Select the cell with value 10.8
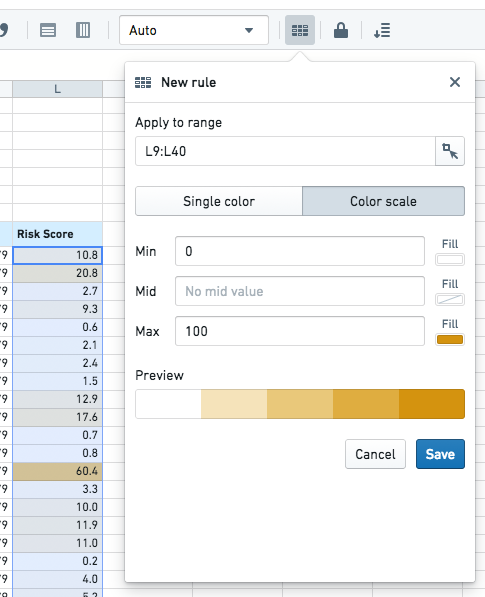Viewport: 485px width, 597px height. tap(57, 255)
